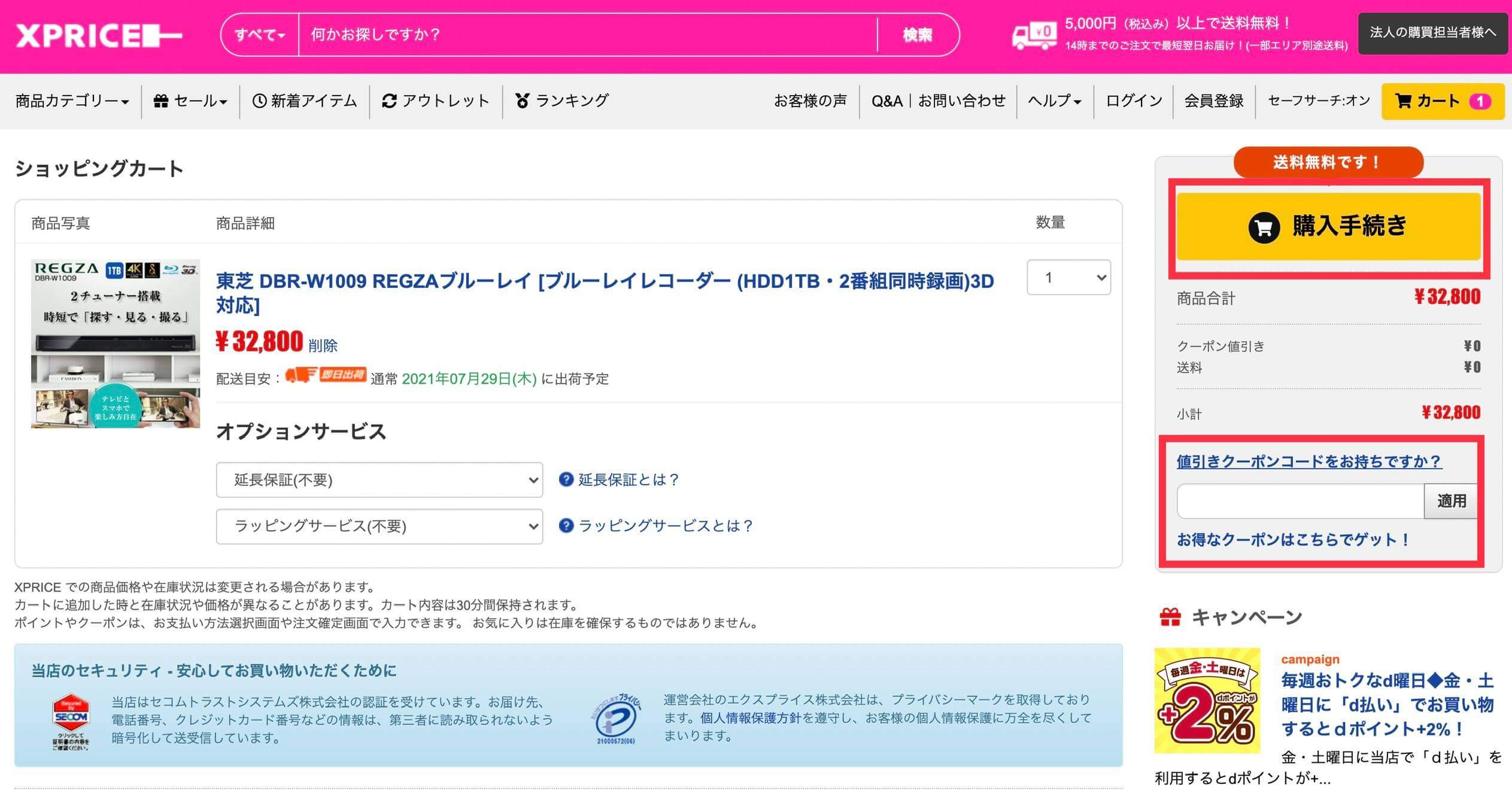Screen dimensions: 1512x791
Task: Click the 新着アイテム clock icon
Action: coord(259,101)
